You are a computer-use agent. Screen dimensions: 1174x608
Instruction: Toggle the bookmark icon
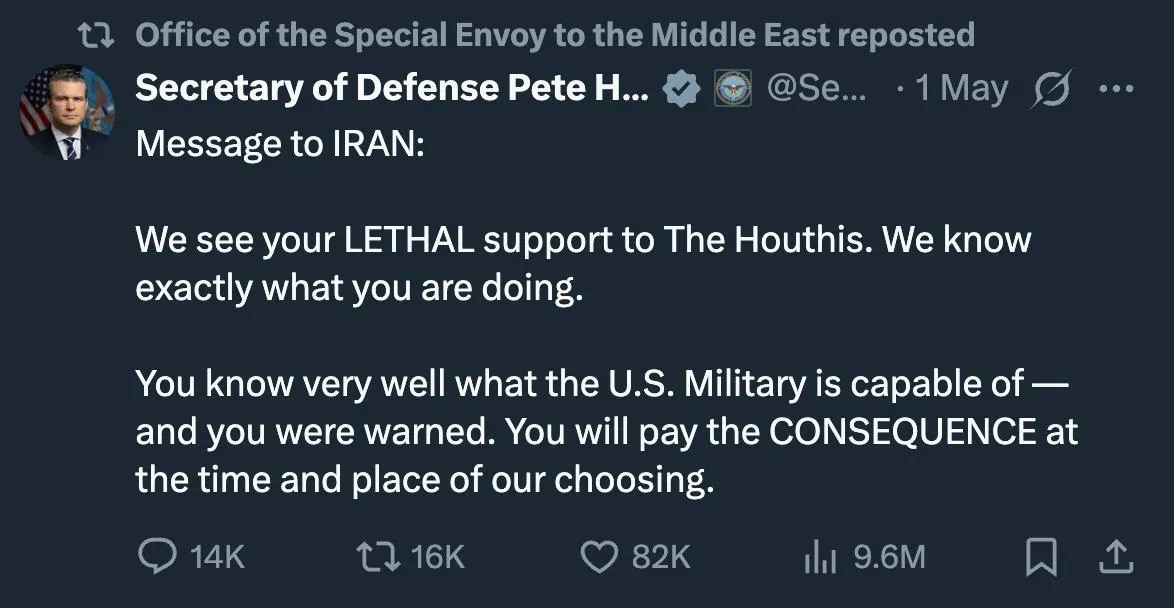pyautogui.click(x=1041, y=558)
